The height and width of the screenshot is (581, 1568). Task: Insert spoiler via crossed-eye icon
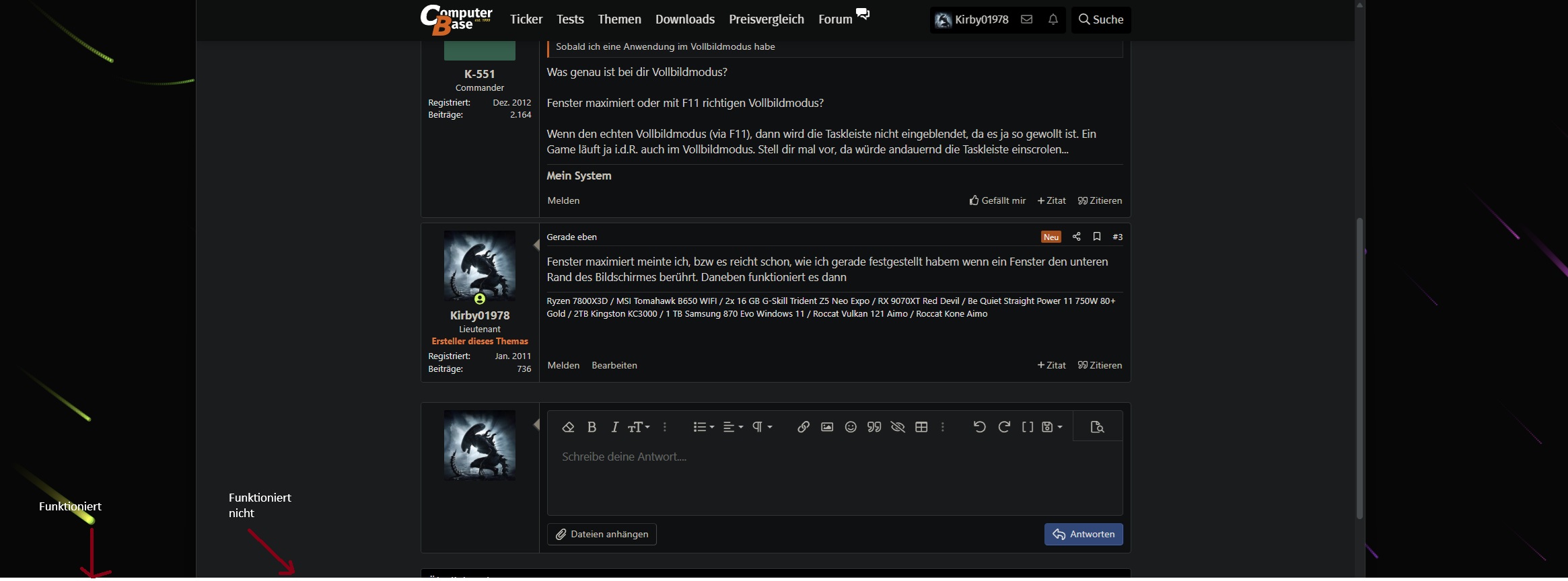pyautogui.click(x=898, y=427)
